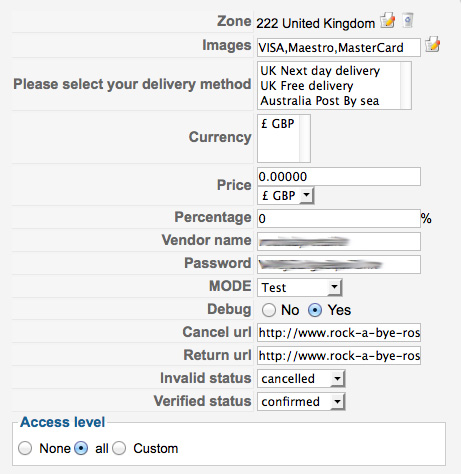Set Debug to Yes

coord(315,310)
